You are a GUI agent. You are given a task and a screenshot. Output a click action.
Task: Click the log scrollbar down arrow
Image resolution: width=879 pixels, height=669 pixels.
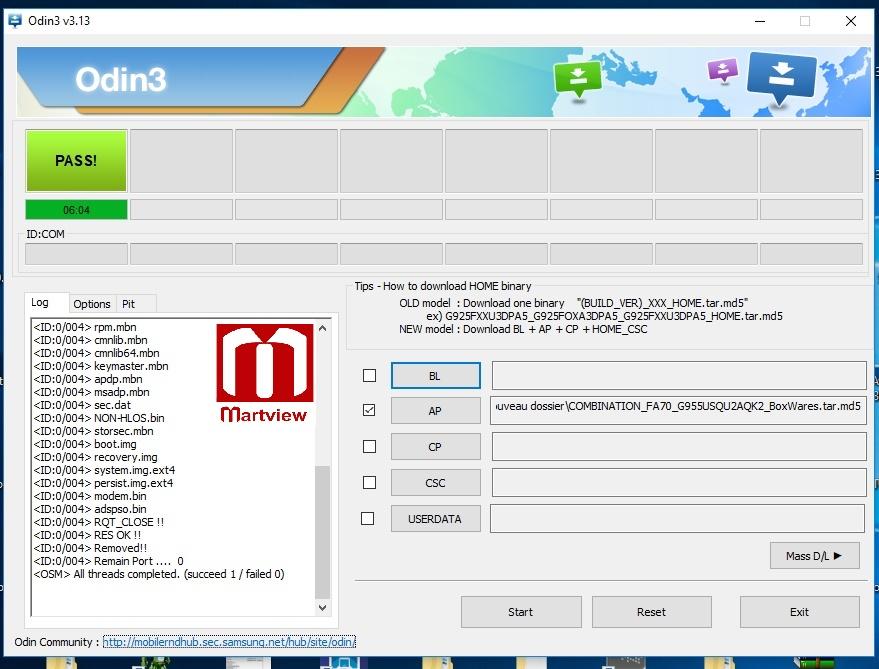coord(322,607)
